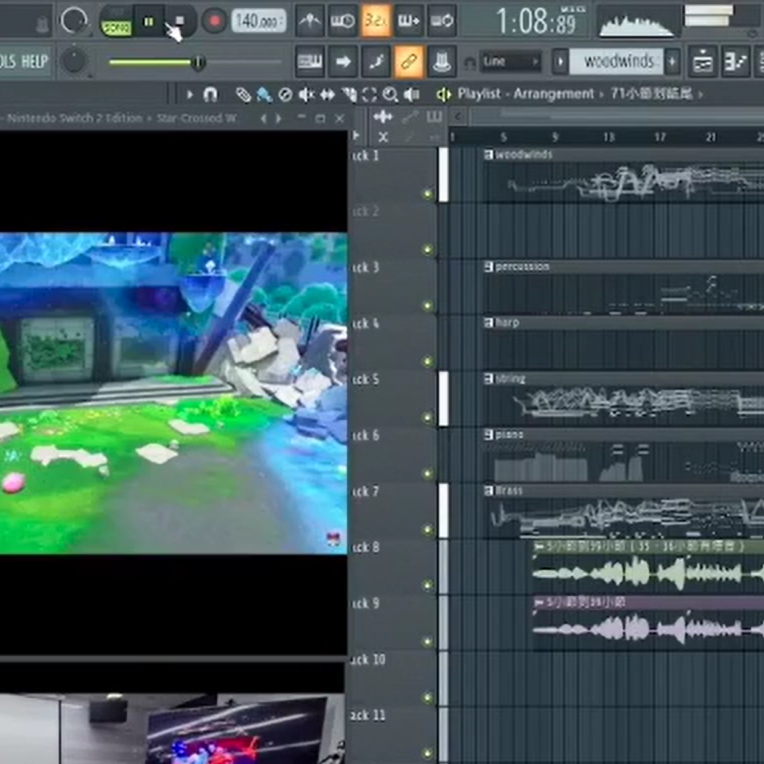
Task: Toggle the loop recording icon
Action: 442,20
